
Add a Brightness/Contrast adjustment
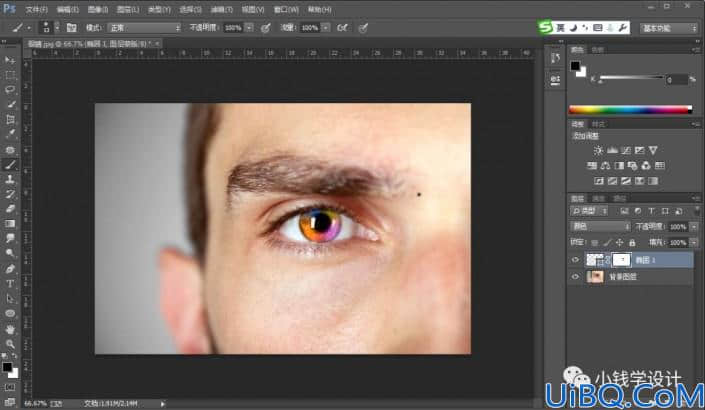(598, 150)
